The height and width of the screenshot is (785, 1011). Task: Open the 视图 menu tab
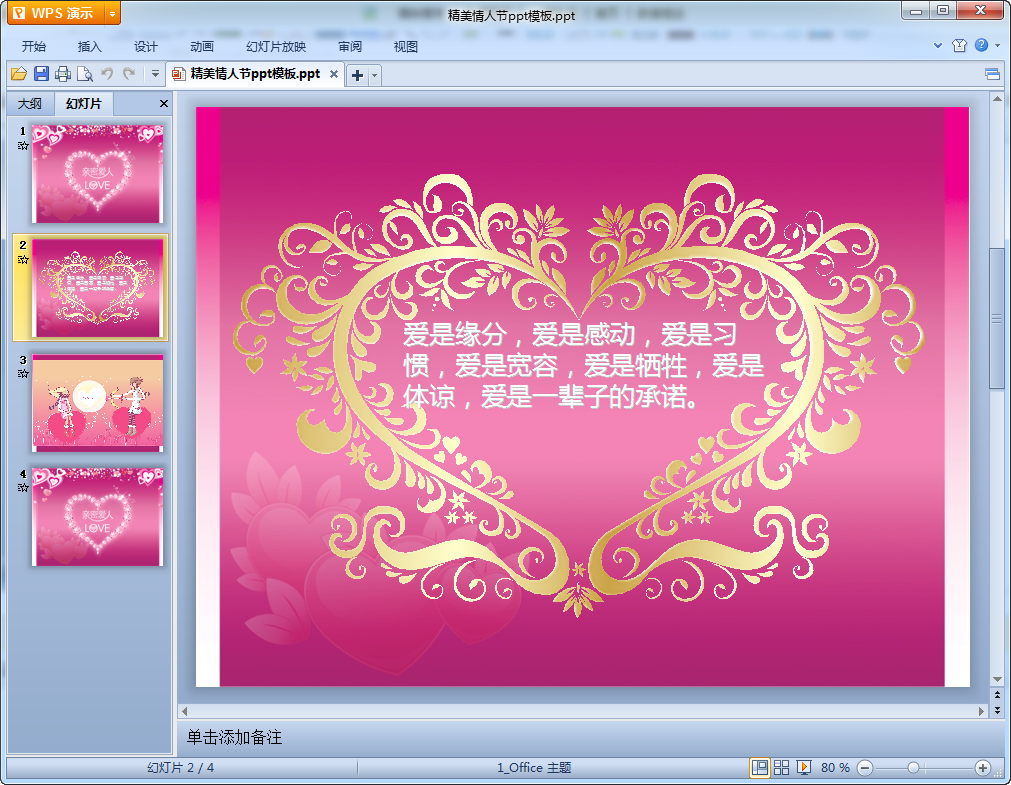[406, 46]
